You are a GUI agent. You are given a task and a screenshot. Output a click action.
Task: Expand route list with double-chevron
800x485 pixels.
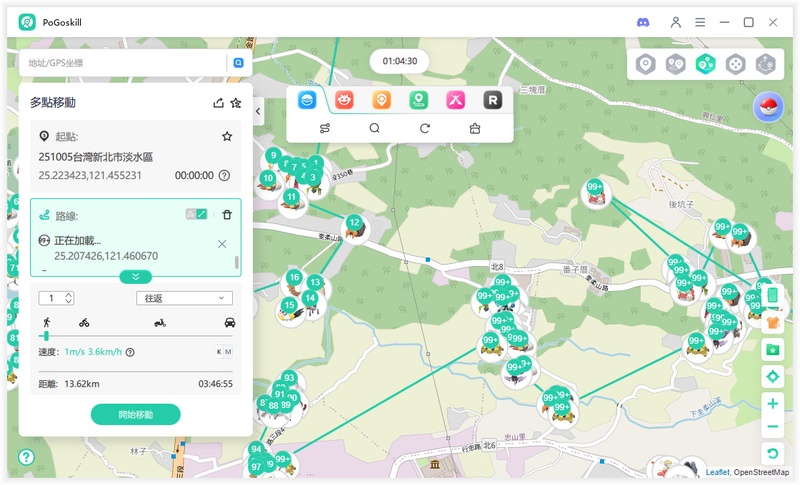(135, 276)
